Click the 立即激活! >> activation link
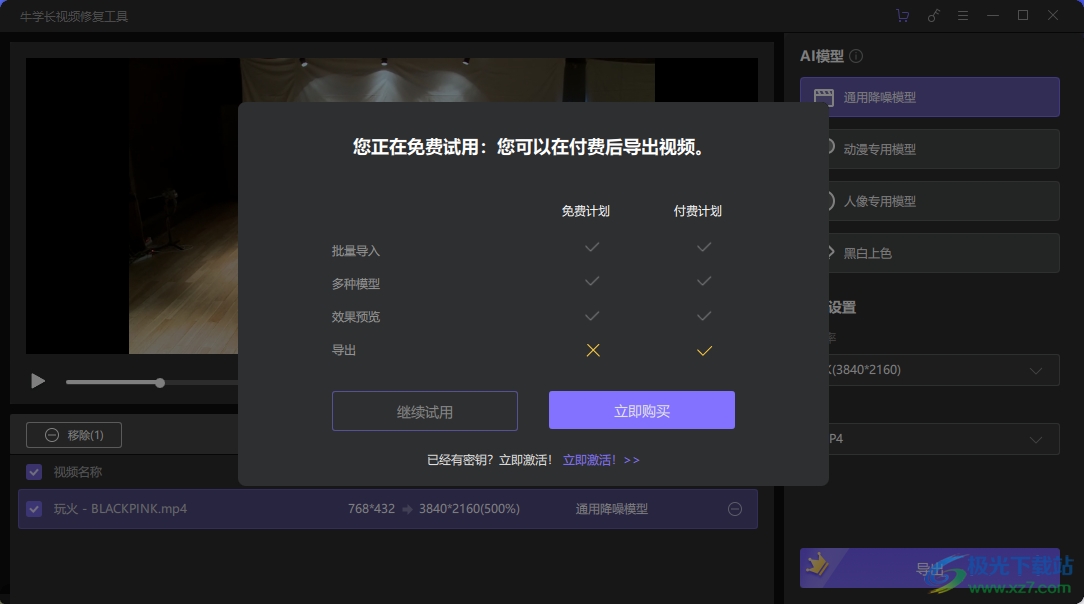The image size is (1084, 604). click(600, 459)
